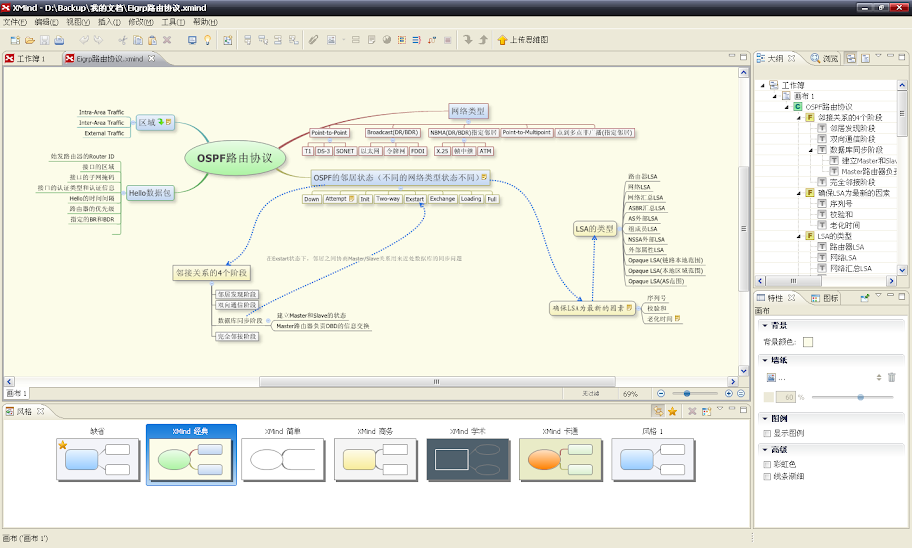This screenshot has width=912, height=548.
Task: Collapse the 背景 section in properties panel
Action: click(x=764, y=326)
